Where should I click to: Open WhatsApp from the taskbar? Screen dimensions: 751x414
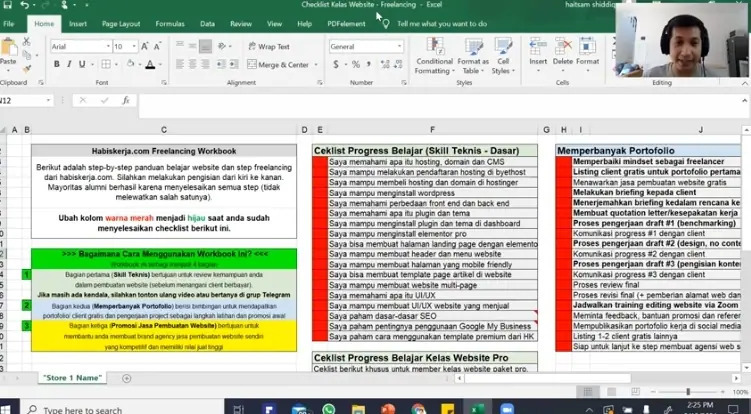329,409
